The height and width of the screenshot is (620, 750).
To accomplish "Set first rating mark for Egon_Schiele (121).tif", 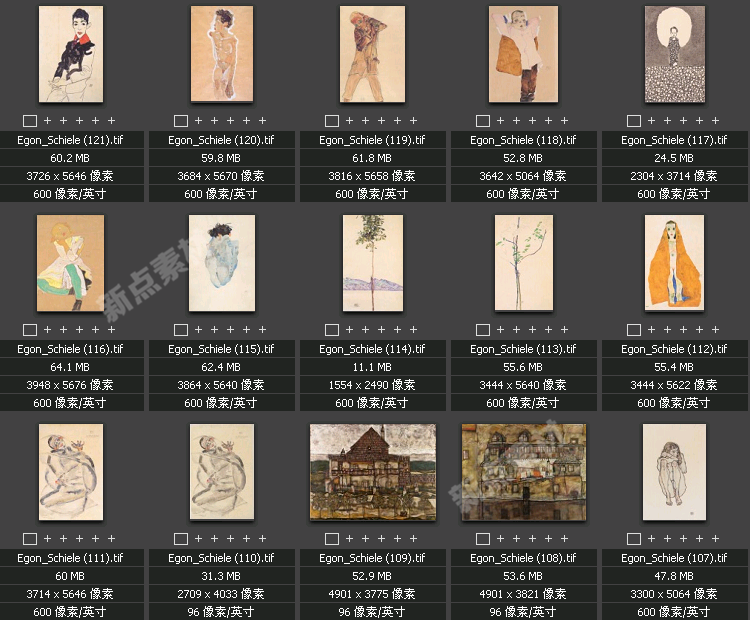I will (x=47, y=121).
